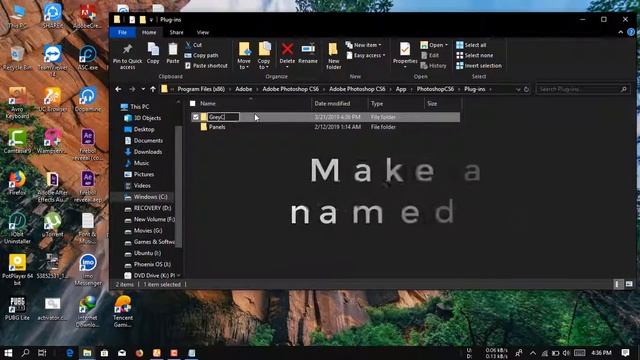Open RECOVERY (D:) drive in navigation pane
Image resolution: width=640 pixels, height=360 pixels.
[x=152, y=208]
